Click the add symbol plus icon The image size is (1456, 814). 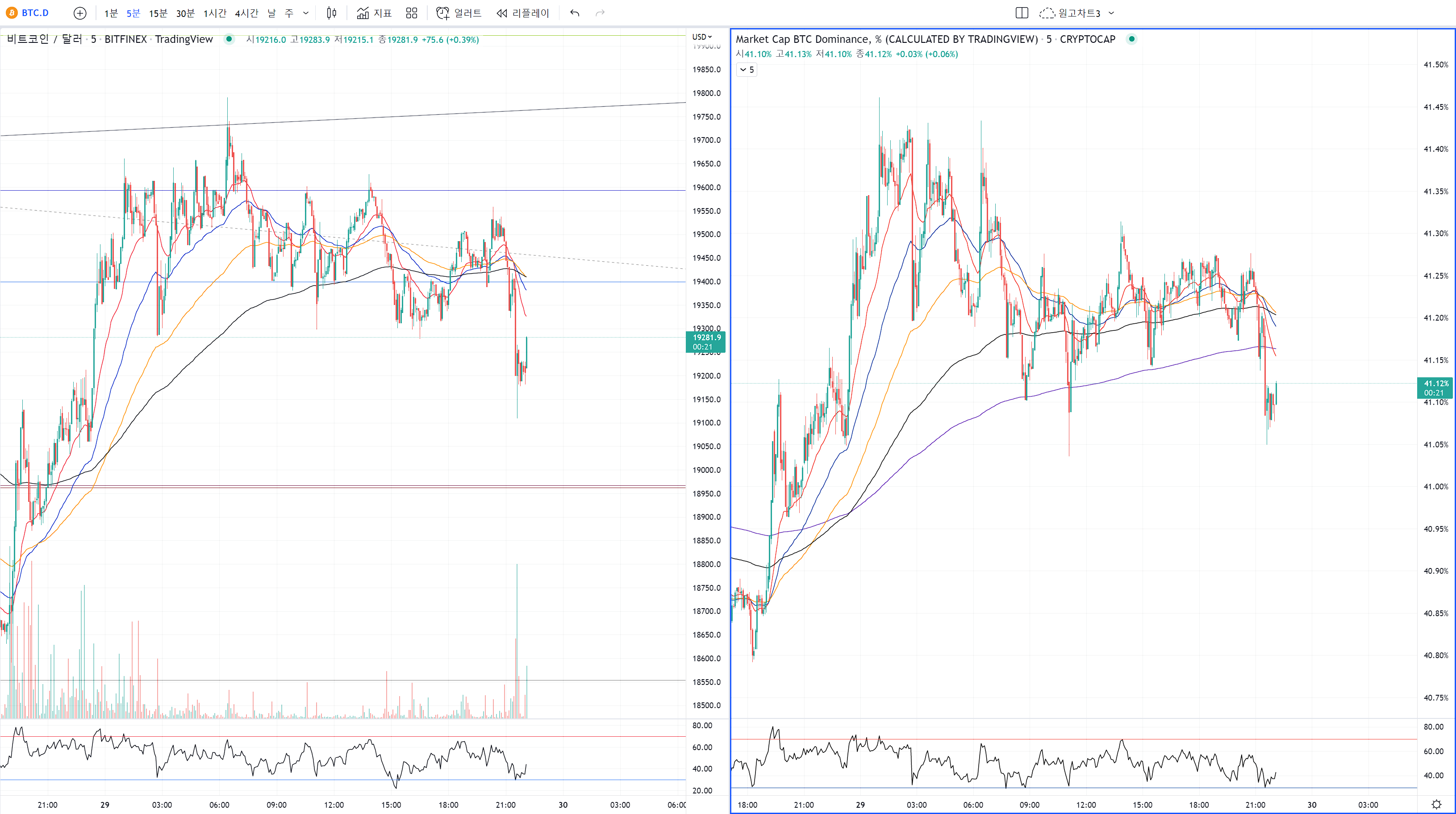tap(80, 13)
